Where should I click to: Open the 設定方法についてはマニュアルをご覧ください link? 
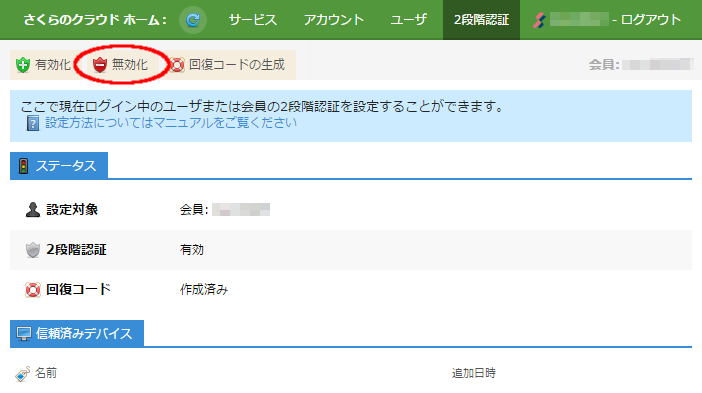[171, 123]
